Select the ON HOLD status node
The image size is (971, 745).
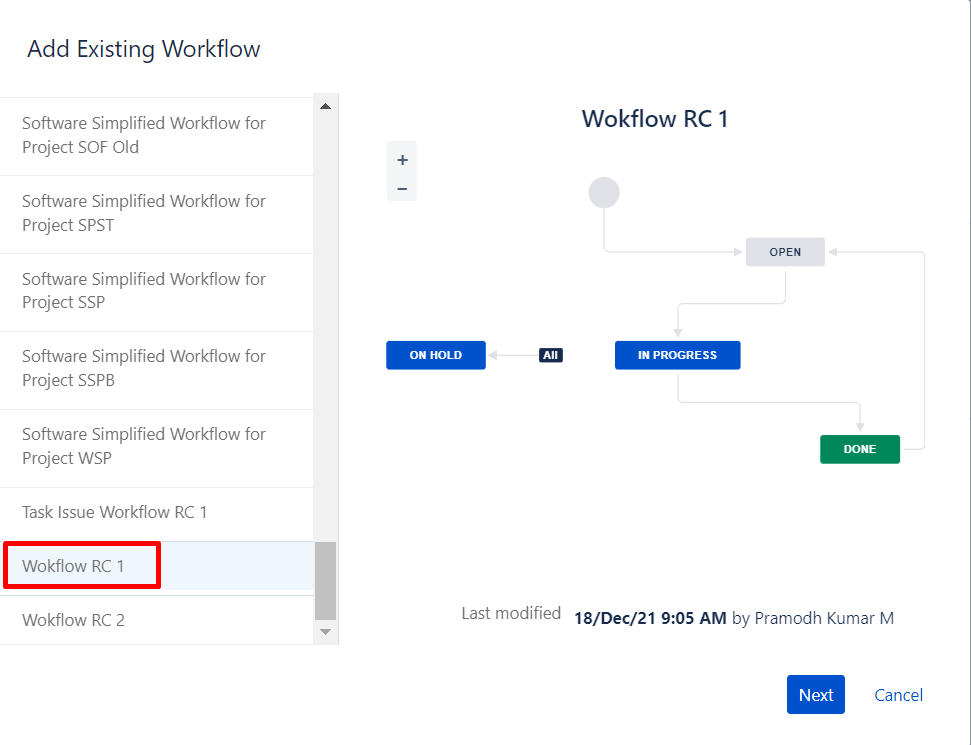click(435, 355)
